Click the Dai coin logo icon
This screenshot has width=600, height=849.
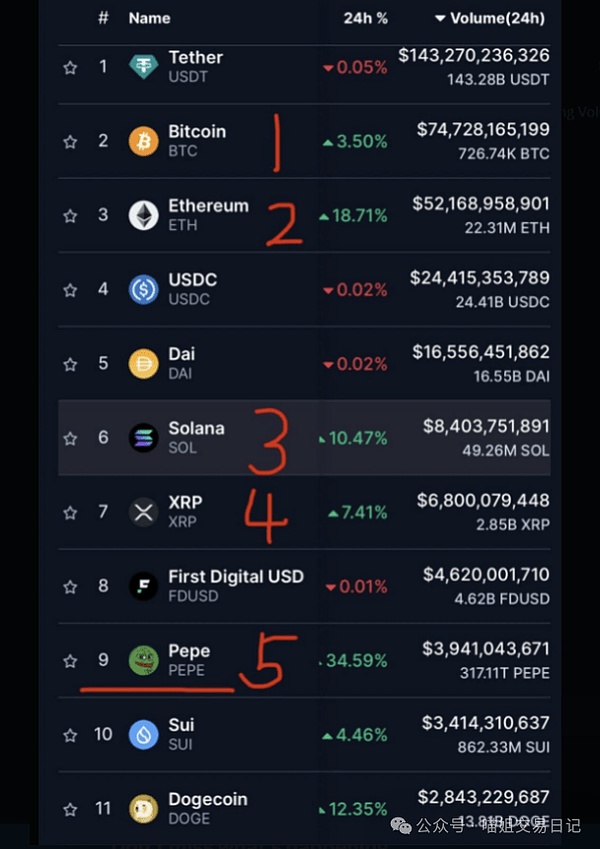click(x=144, y=364)
